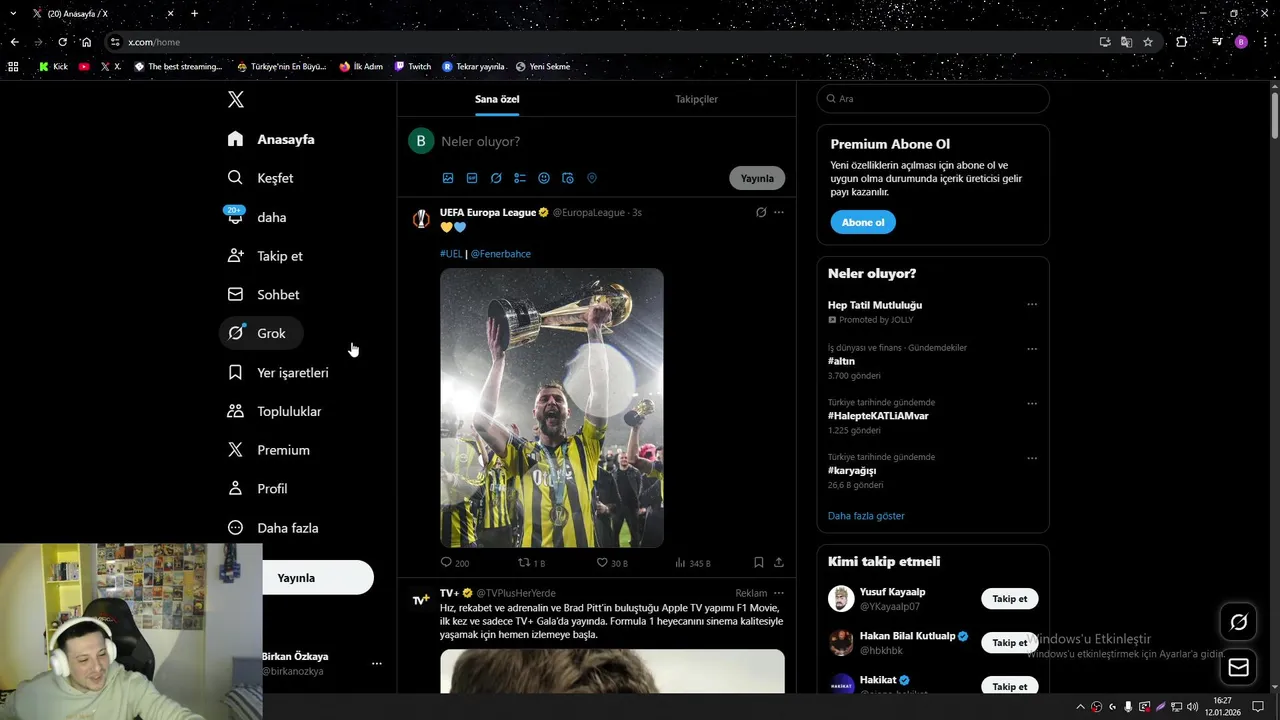Add GIF to post

[x=472, y=178]
